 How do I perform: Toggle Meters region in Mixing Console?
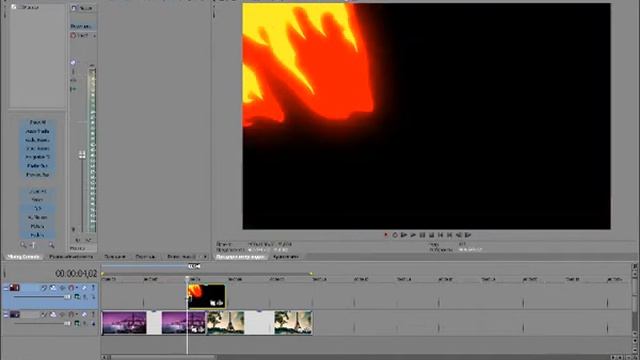38,226
